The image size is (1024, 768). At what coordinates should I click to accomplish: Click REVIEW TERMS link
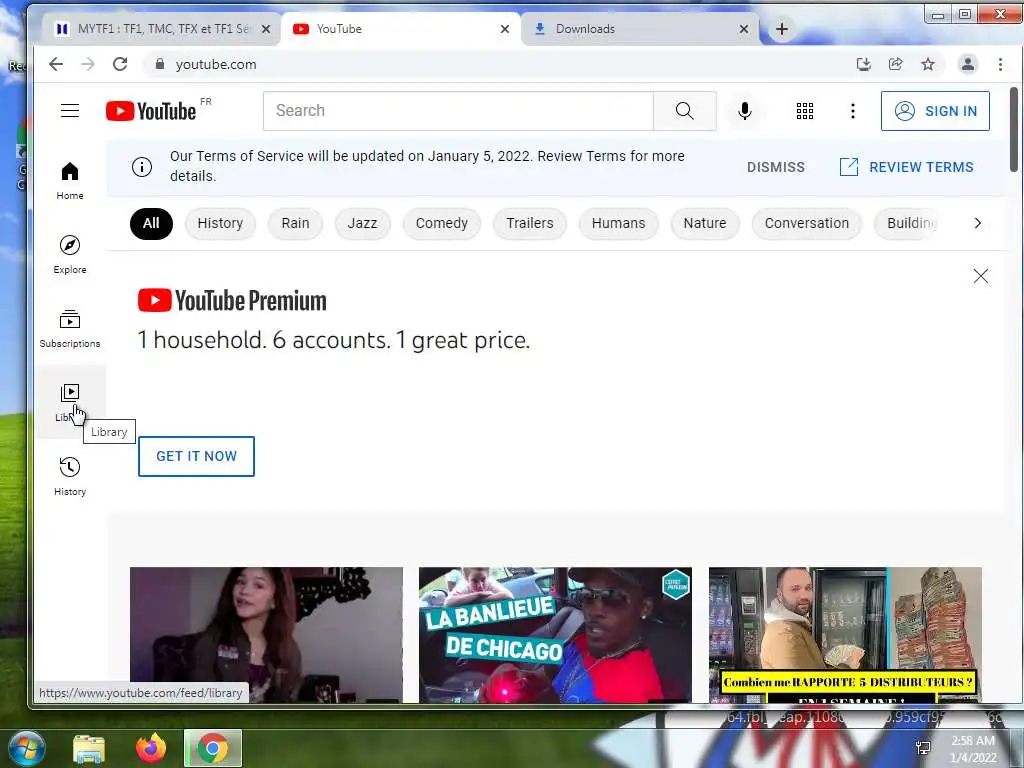coord(906,167)
